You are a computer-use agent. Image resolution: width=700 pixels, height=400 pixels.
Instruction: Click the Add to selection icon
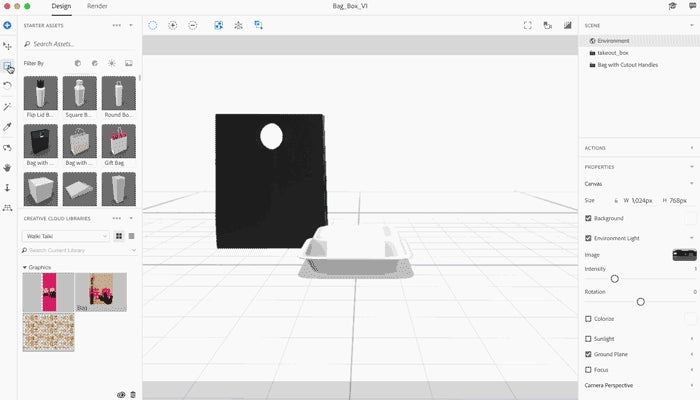pyautogui.click(x=172, y=25)
